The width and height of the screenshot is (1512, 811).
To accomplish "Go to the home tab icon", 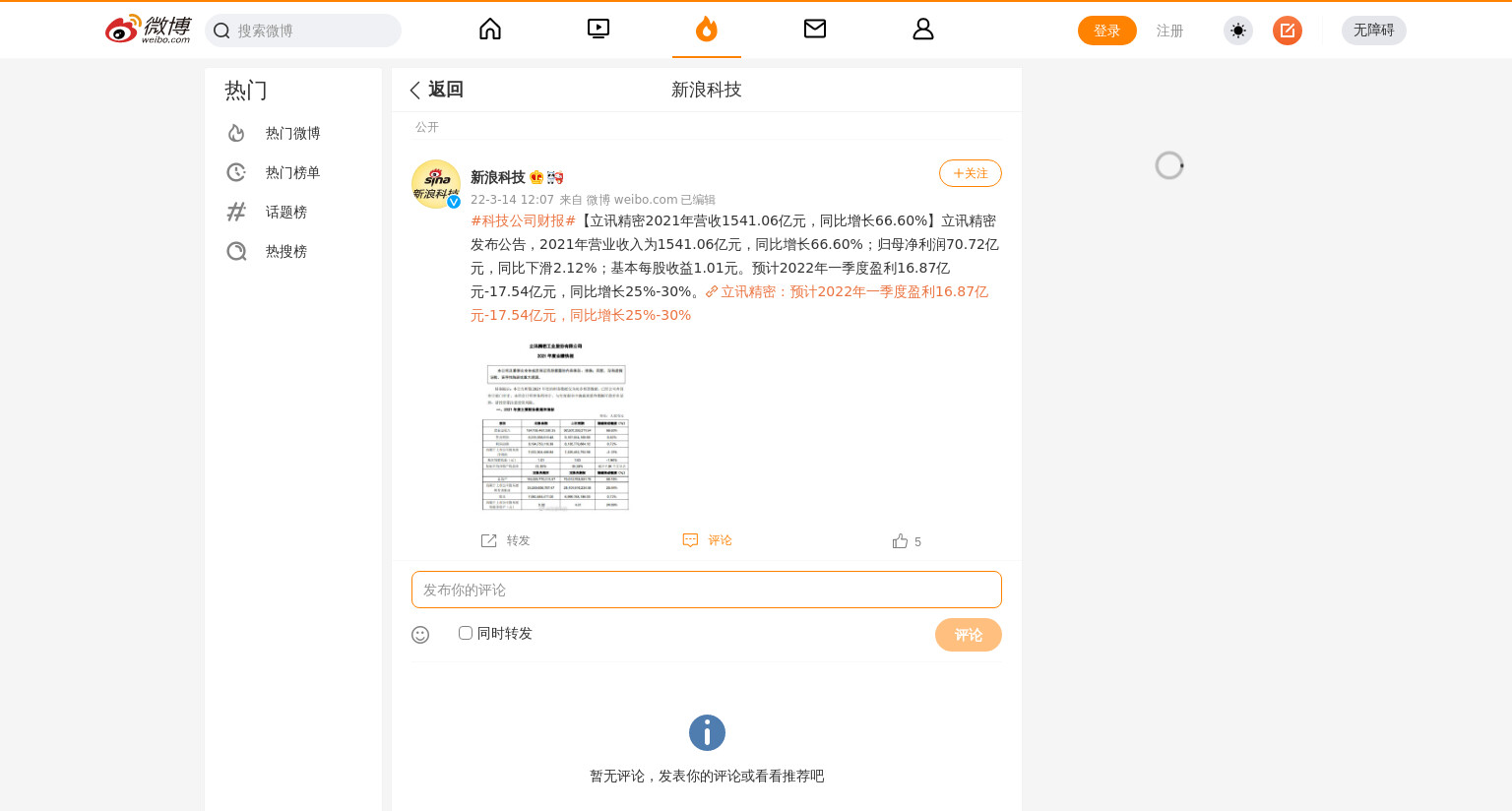I will 490,29.
